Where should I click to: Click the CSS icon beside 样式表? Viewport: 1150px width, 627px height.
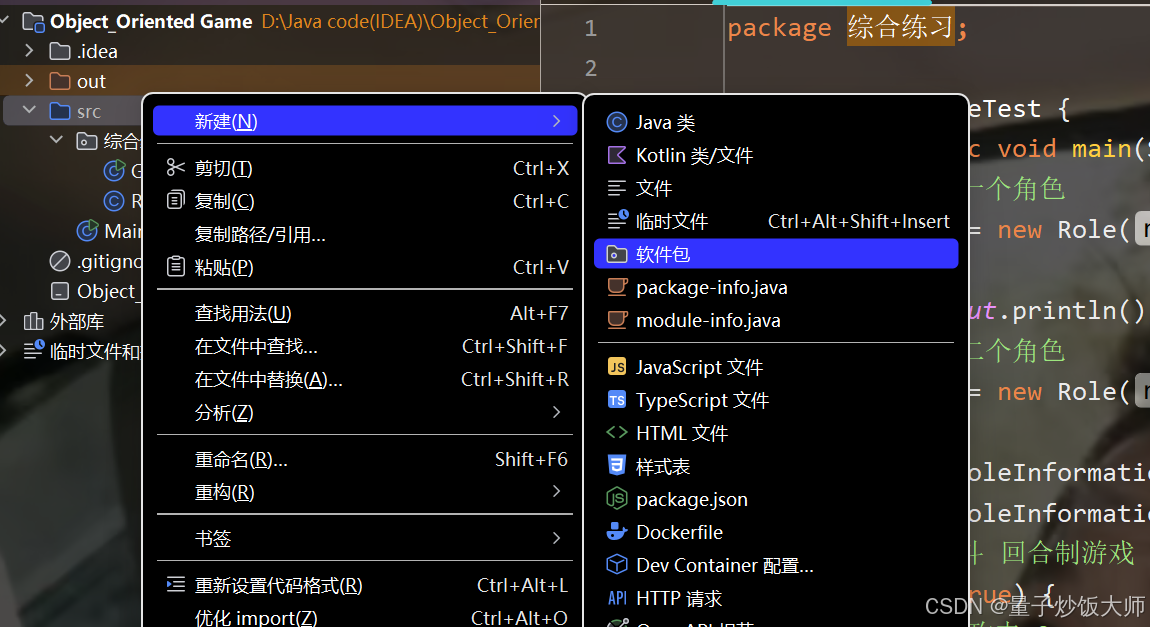[617, 465]
